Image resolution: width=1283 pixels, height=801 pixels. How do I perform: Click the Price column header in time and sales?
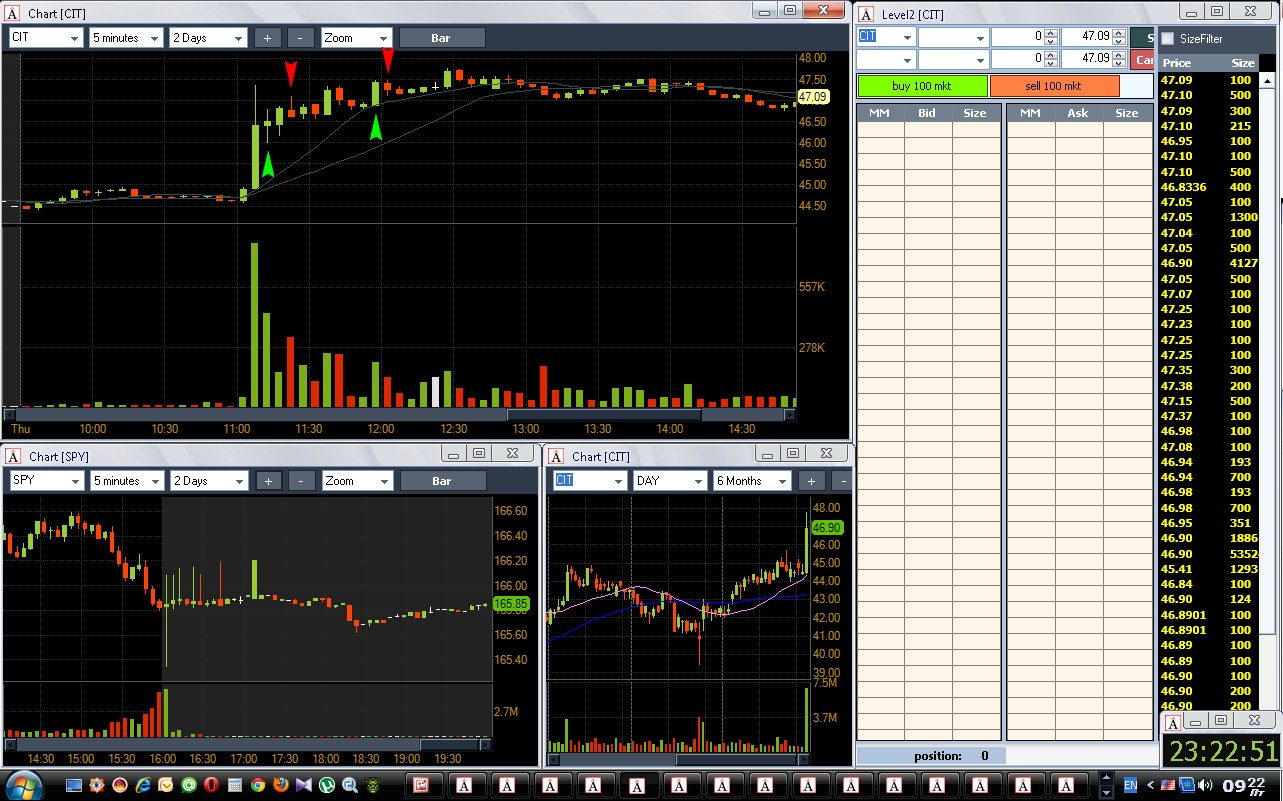[1177, 63]
